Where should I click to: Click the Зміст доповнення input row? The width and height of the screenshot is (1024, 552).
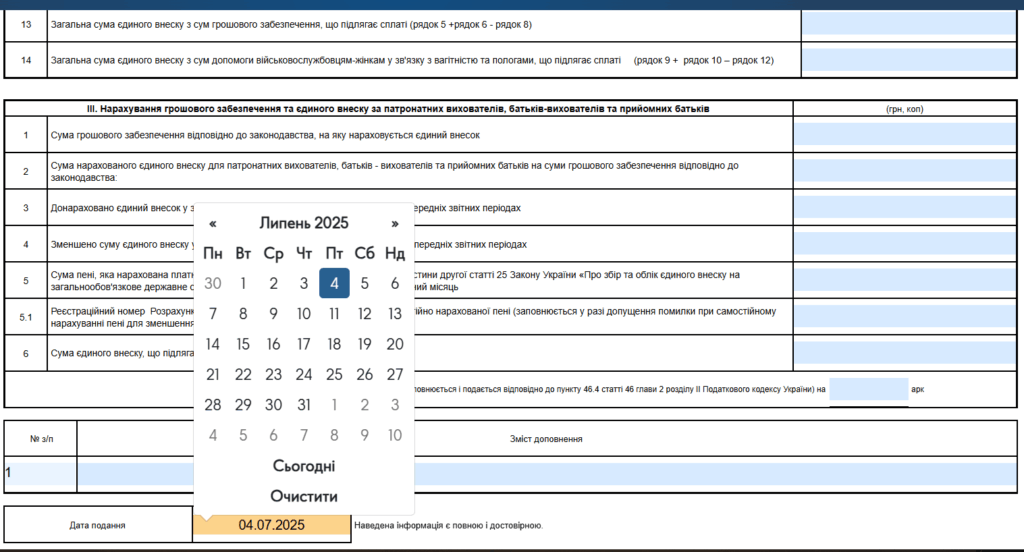coord(547,474)
